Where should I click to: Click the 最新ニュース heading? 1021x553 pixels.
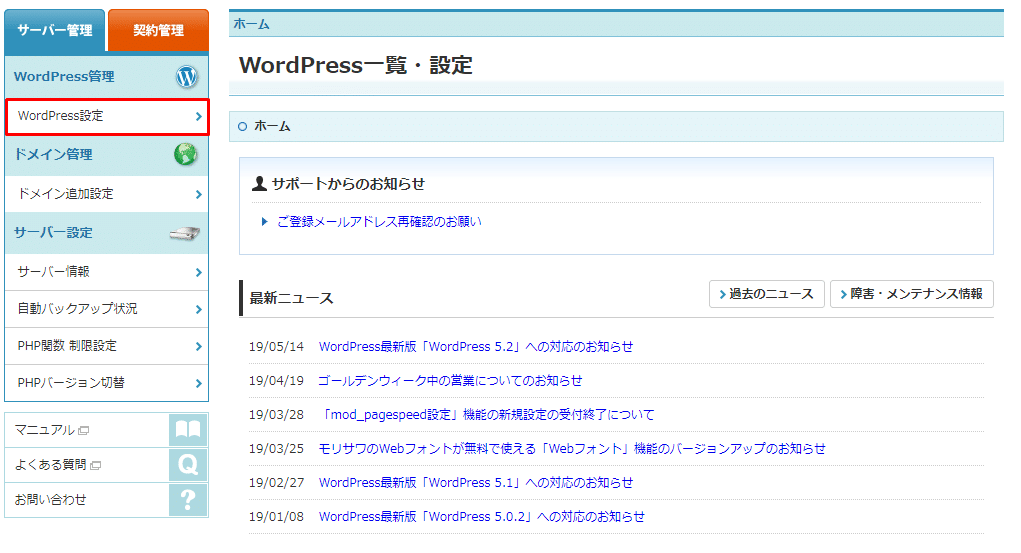[x=291, y=298]
